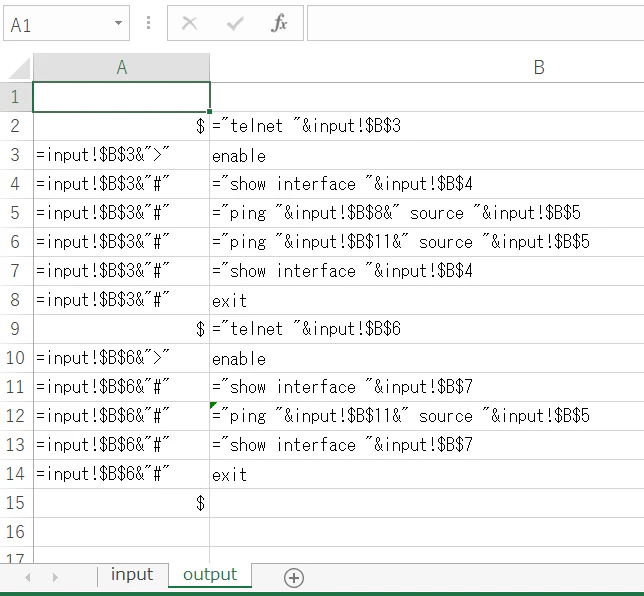Switch to the output sheet tab
Viewport: 644px width, 596px height.
(x=210, y=575)
